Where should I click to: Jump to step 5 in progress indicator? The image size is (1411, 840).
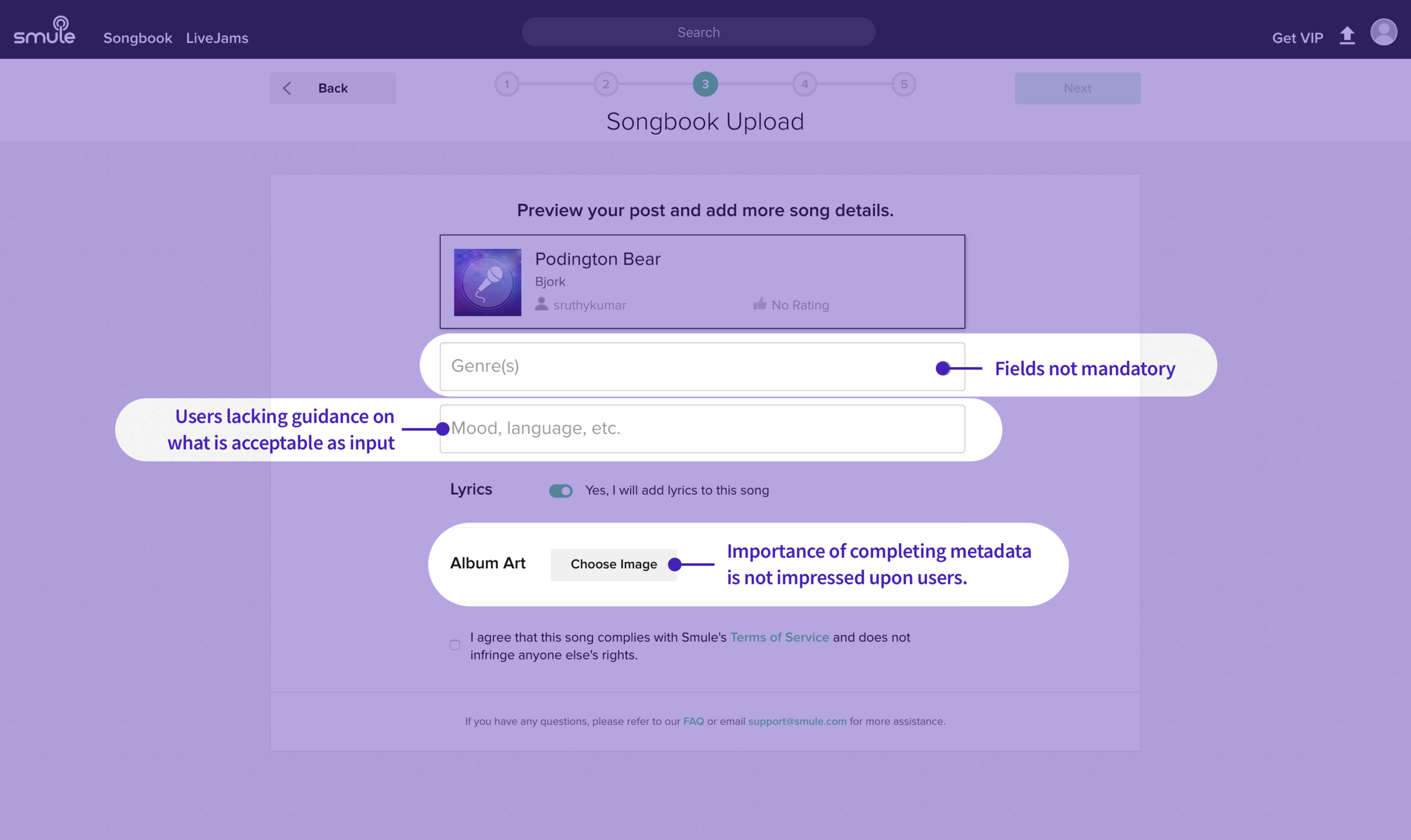point(904,85)
